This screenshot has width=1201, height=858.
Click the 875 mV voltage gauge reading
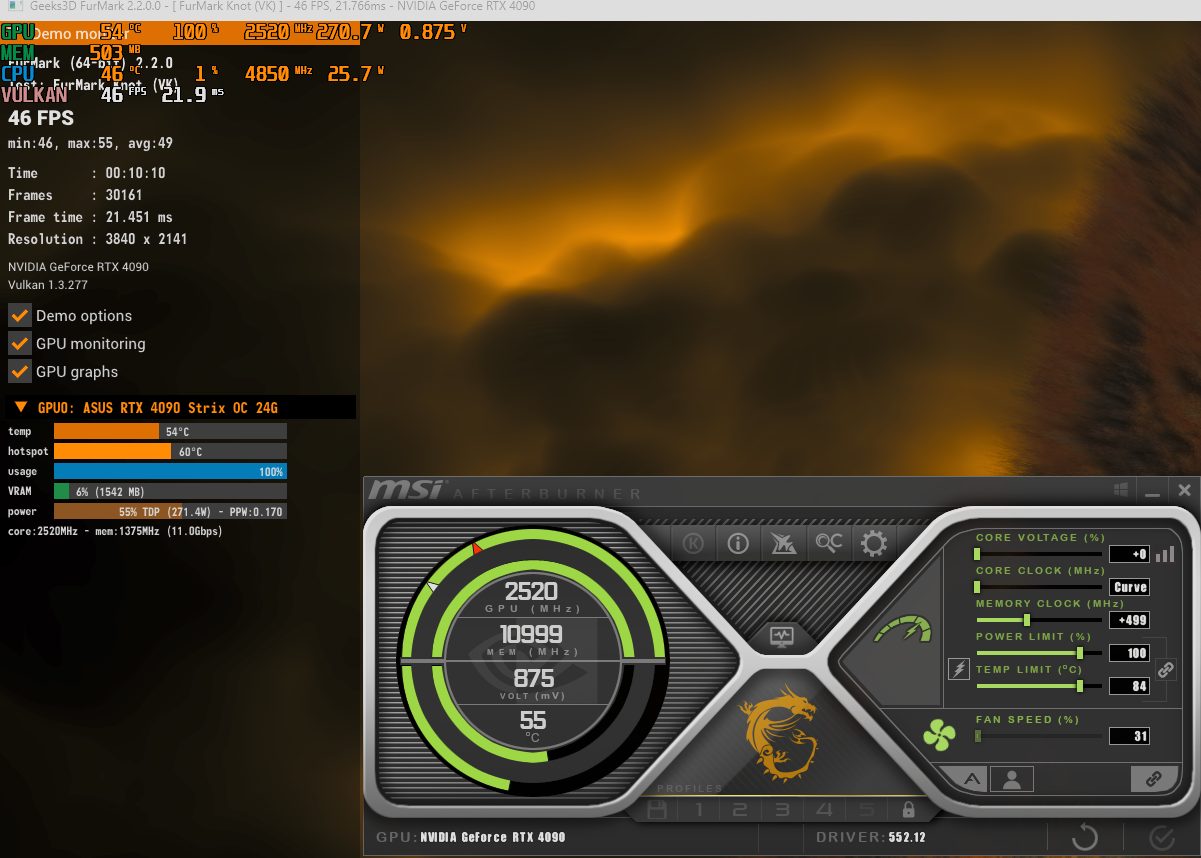[x=532, y=677]
